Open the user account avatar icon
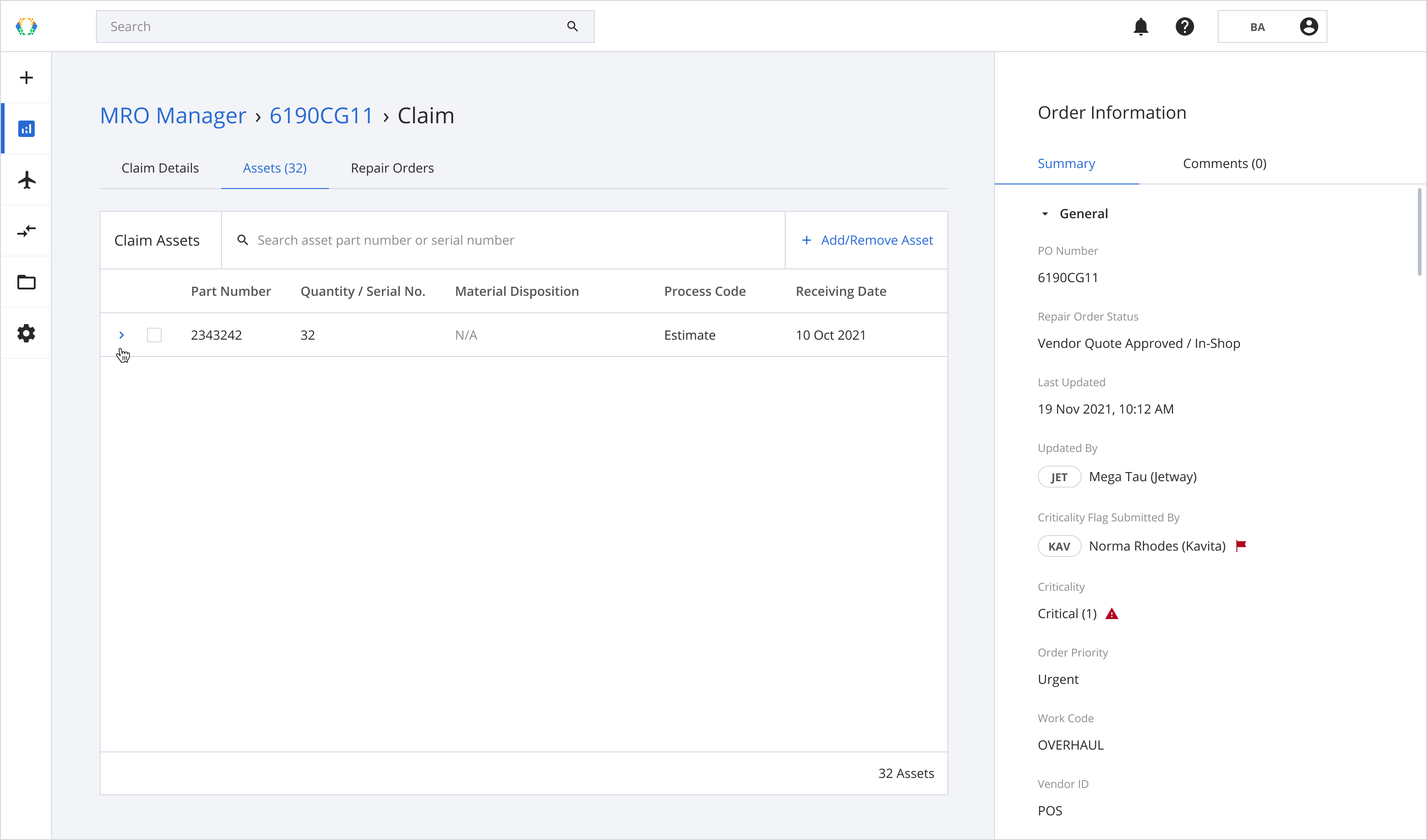The width and height of the screenshot is (1427, 840). click(x=1309, y=26)
